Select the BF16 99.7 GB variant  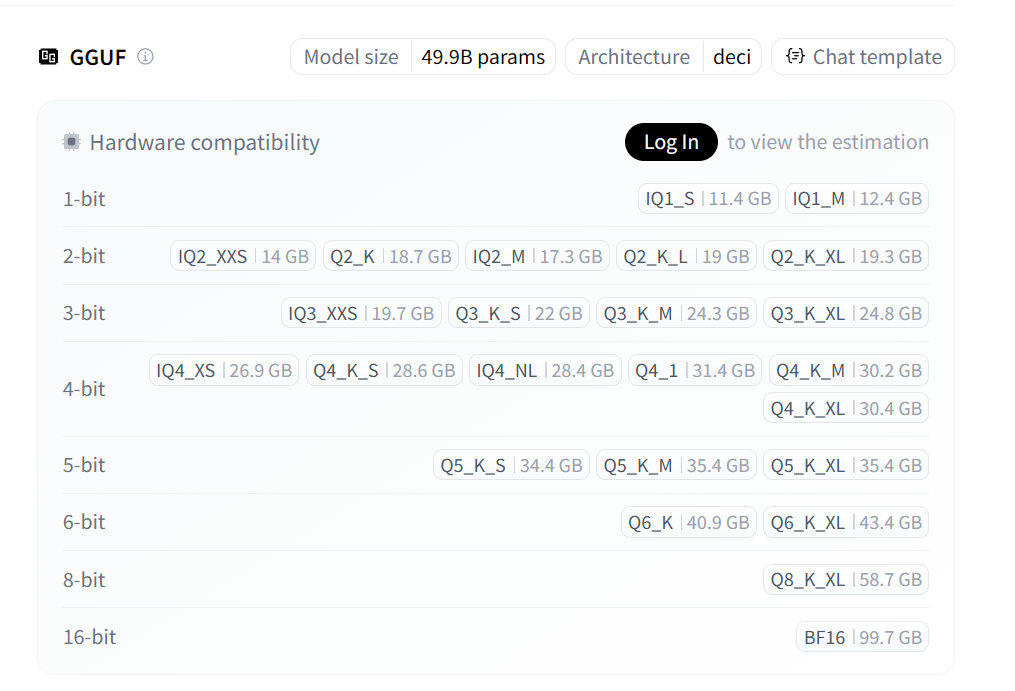862,637
